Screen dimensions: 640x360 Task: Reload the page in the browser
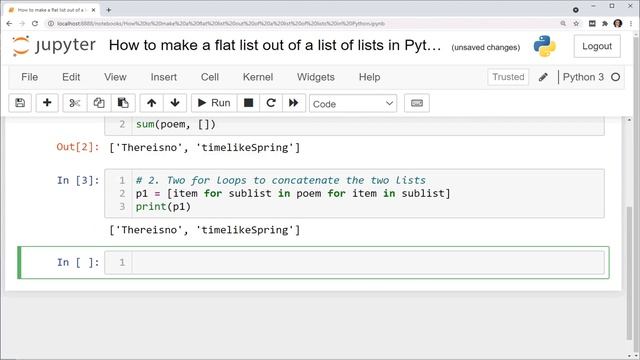pyautogui.click(x=35, y=24)
